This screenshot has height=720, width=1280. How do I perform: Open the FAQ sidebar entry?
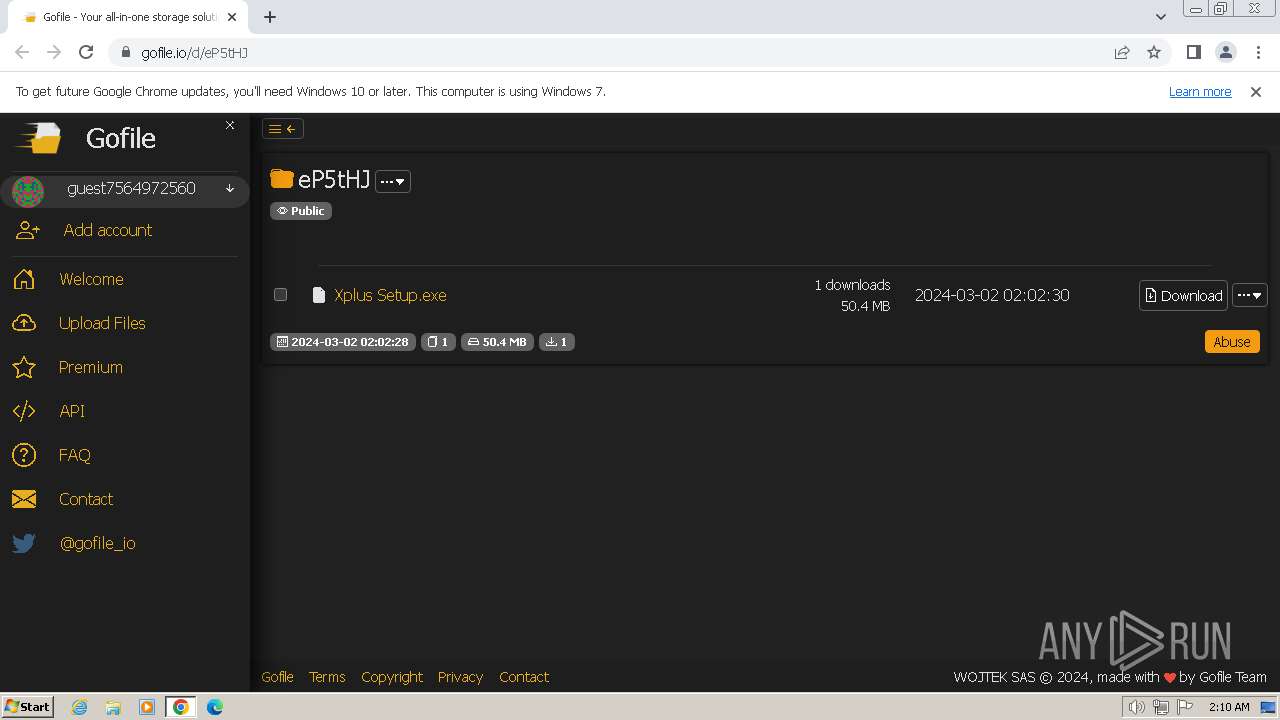75,455
